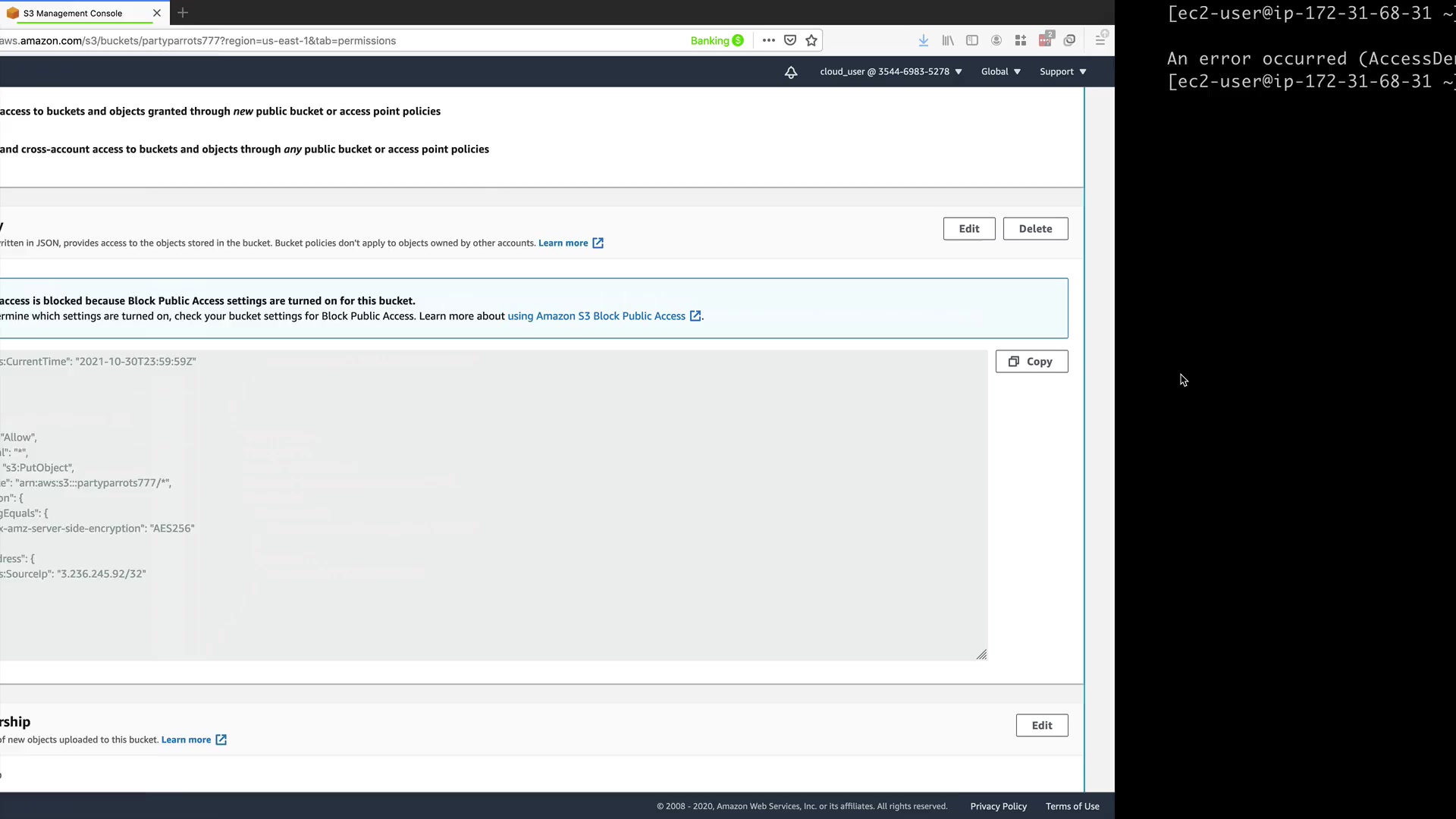Bookmark this page with the star icon

[811, 41]
